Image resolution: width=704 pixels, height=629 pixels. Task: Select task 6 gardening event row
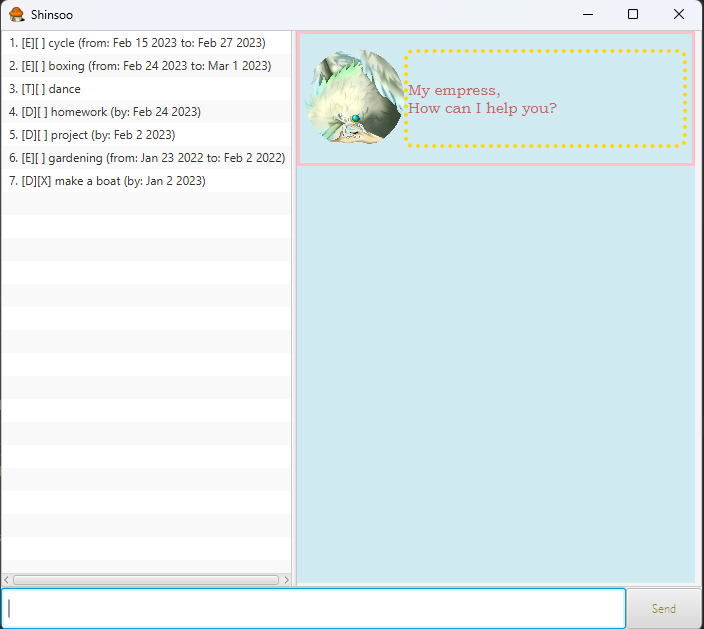tap(146, 158)
